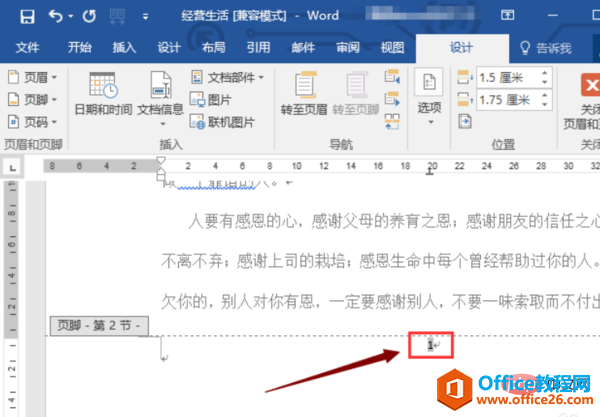
Task: Click the line starting 欠你的，别人对你有恩
Action: coord(380,301)
